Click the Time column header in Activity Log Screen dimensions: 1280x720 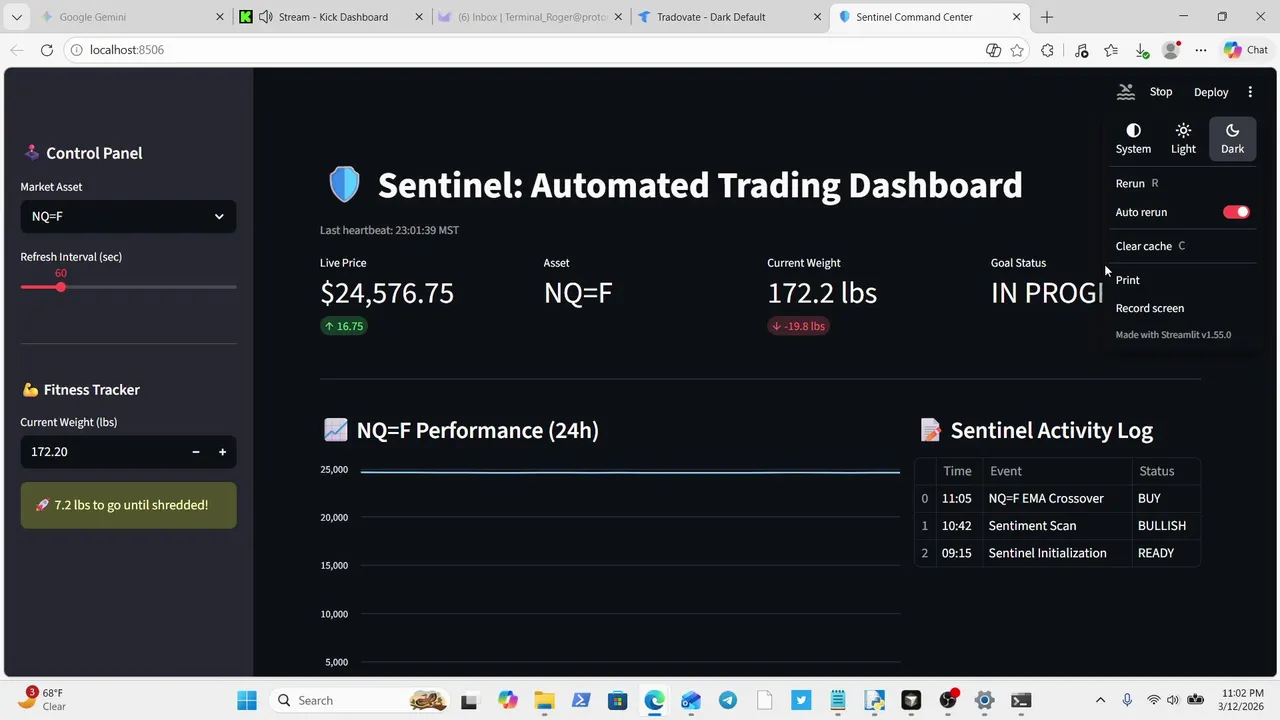[957, 471]
